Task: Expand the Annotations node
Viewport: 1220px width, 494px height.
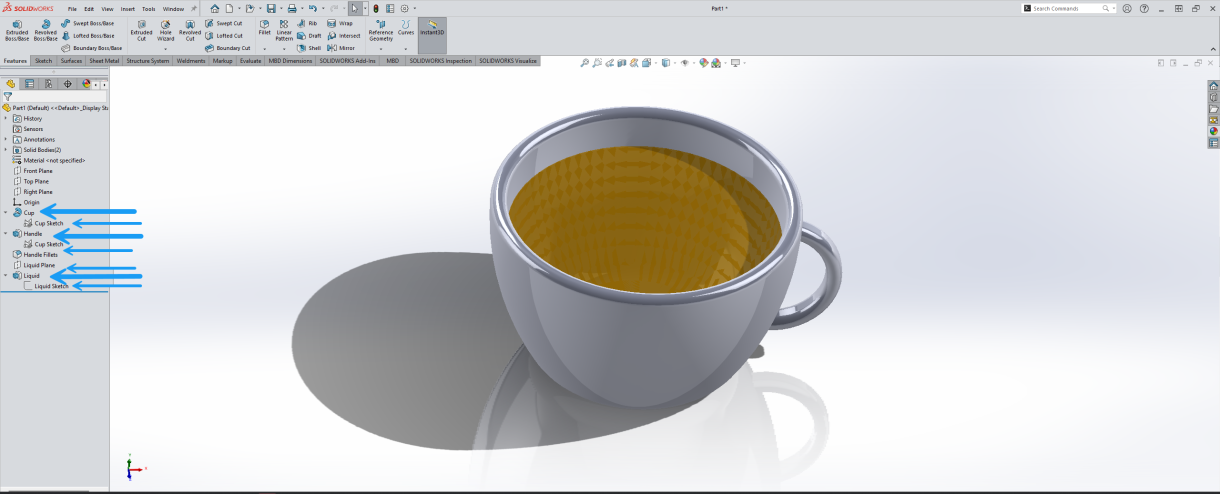Action: [x=5, y=139]
